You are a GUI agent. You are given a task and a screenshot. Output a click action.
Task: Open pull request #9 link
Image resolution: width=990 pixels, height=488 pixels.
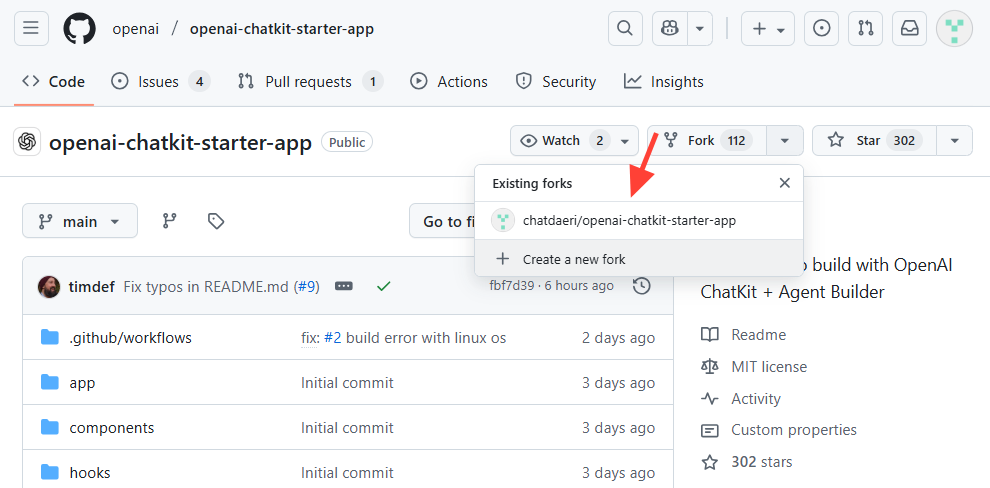click(307, 287)
